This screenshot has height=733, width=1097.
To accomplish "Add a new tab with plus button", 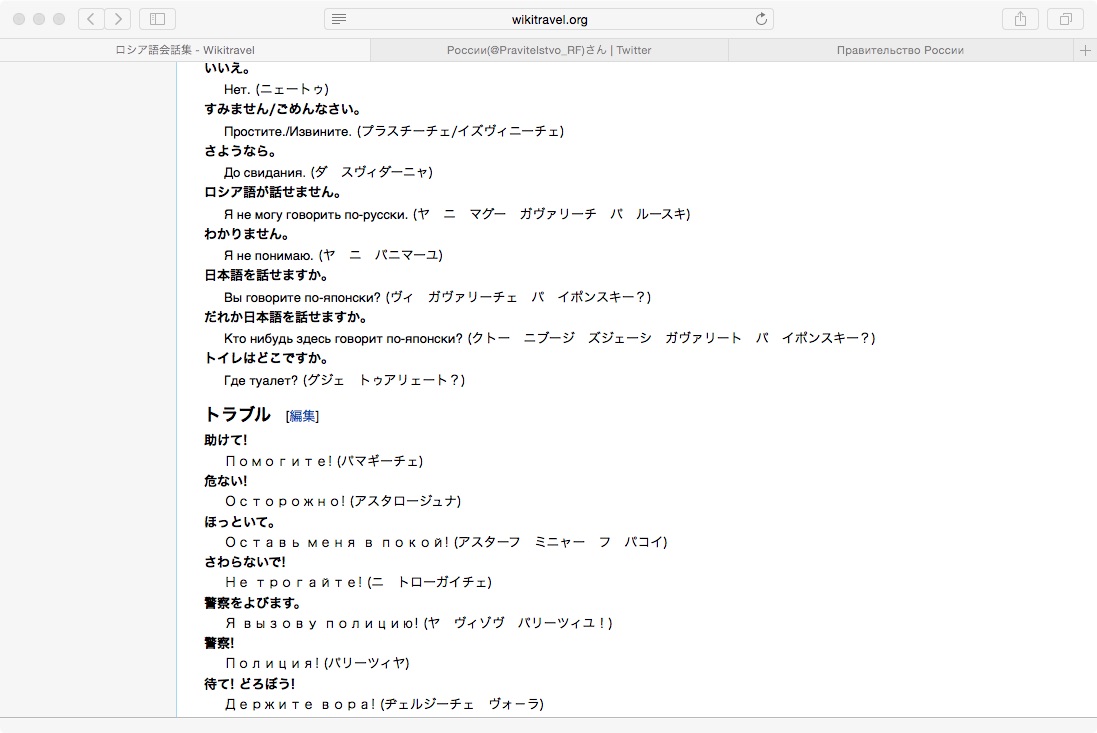I will pyautogui.click(x=1085, y=50).
